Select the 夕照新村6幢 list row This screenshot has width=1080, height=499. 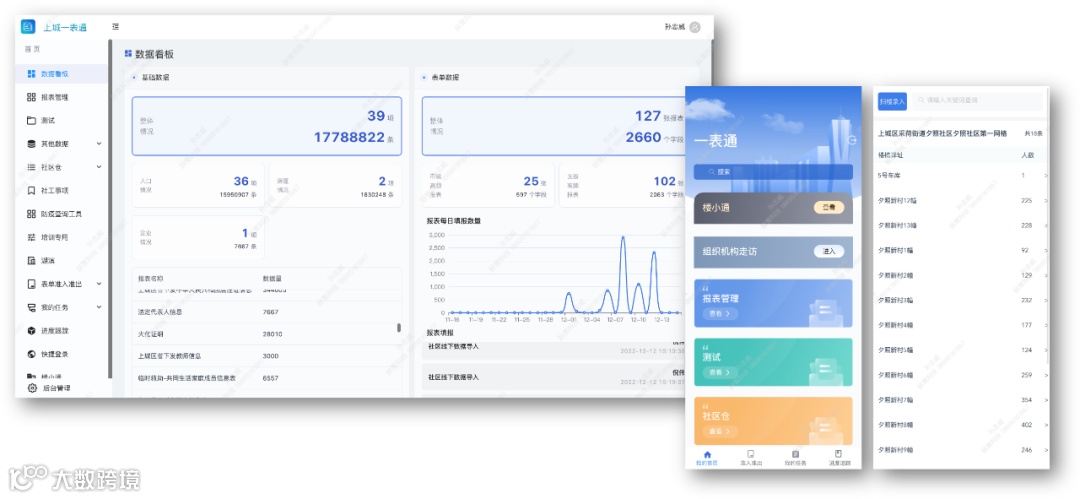962,374
